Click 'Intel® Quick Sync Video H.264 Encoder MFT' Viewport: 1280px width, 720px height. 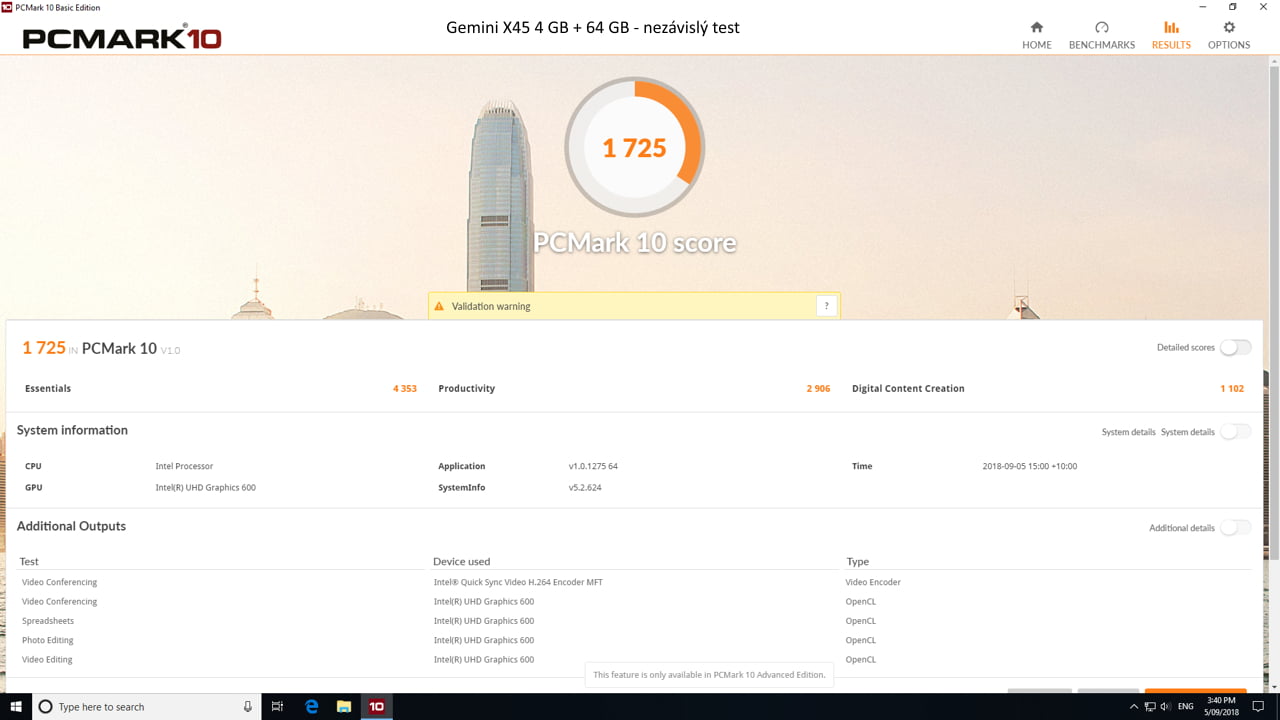click(x=518, y=582)
